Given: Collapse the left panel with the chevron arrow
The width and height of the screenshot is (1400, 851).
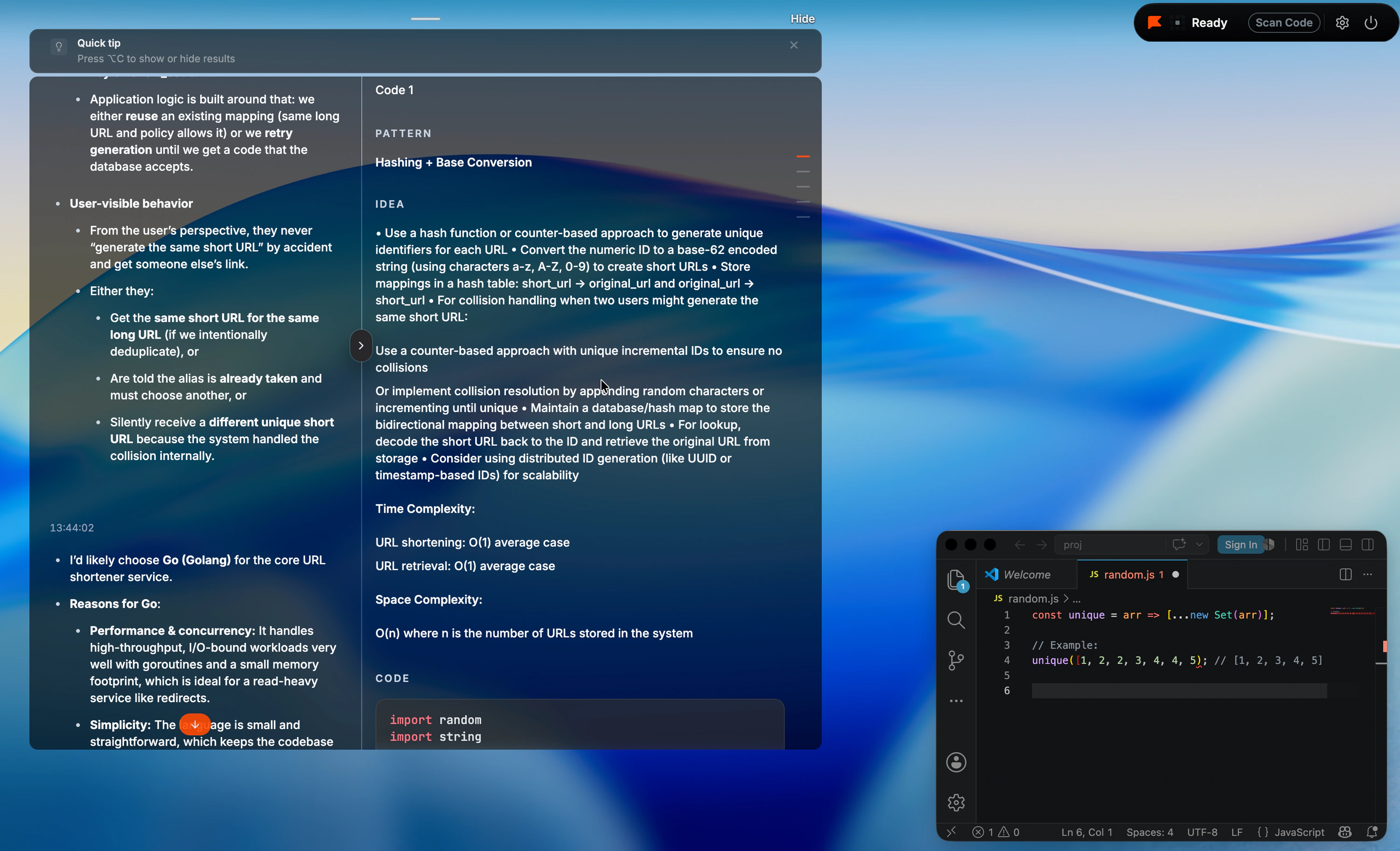Looking at the screenshot, I should 361,345.
